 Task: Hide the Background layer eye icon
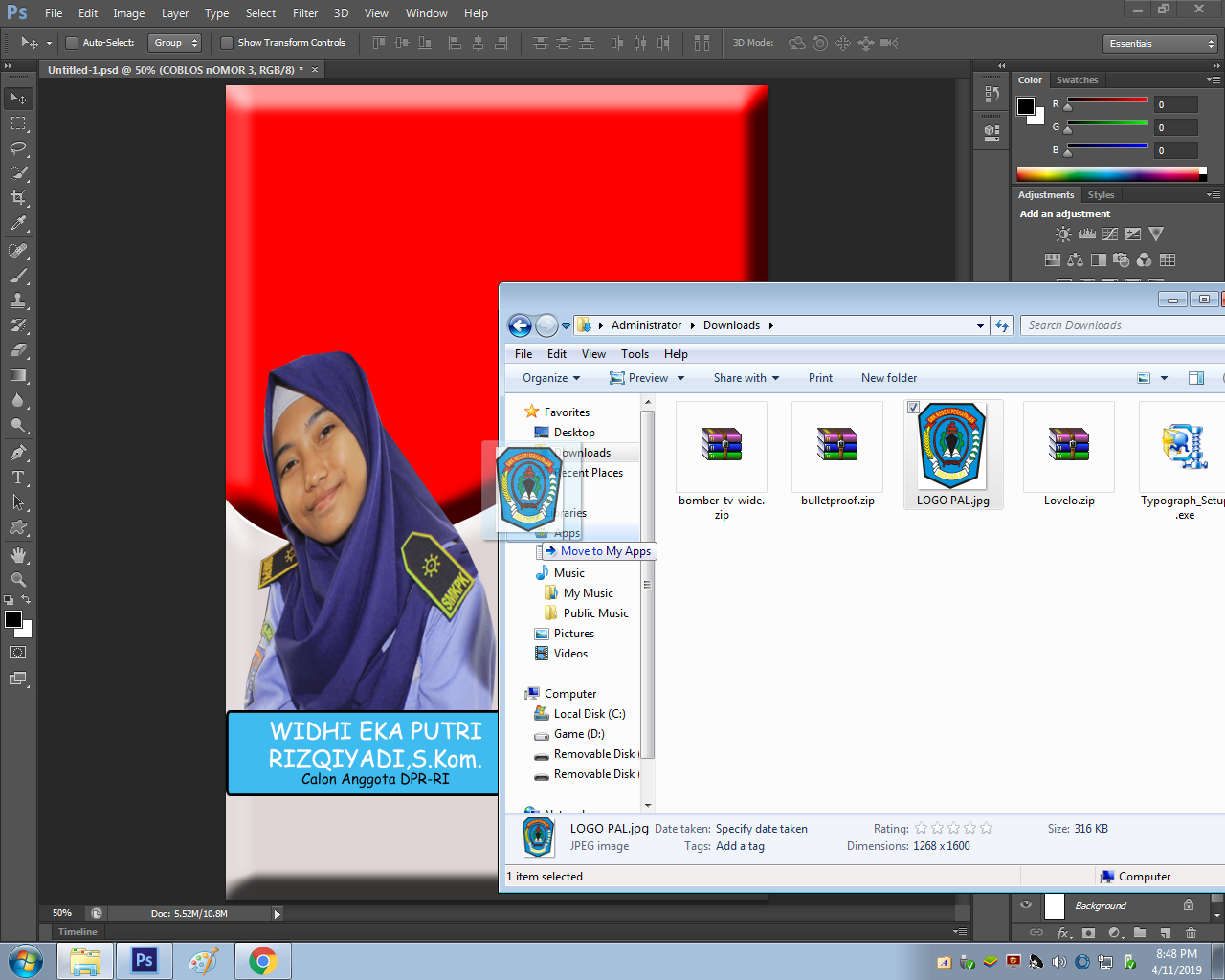(x=1026, y=905)
